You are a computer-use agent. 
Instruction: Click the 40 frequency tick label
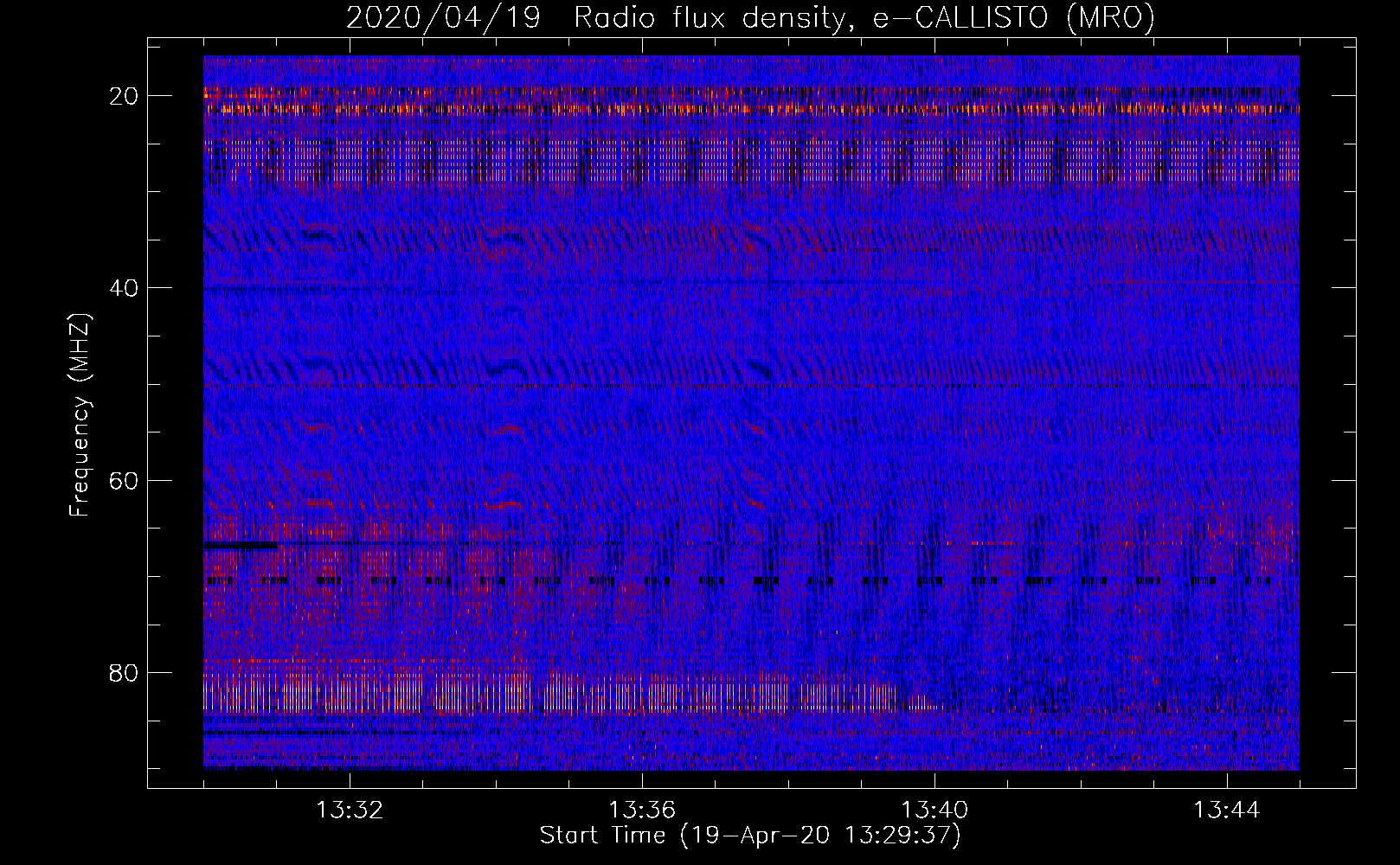pyautogui.click(x=125, y=288)
